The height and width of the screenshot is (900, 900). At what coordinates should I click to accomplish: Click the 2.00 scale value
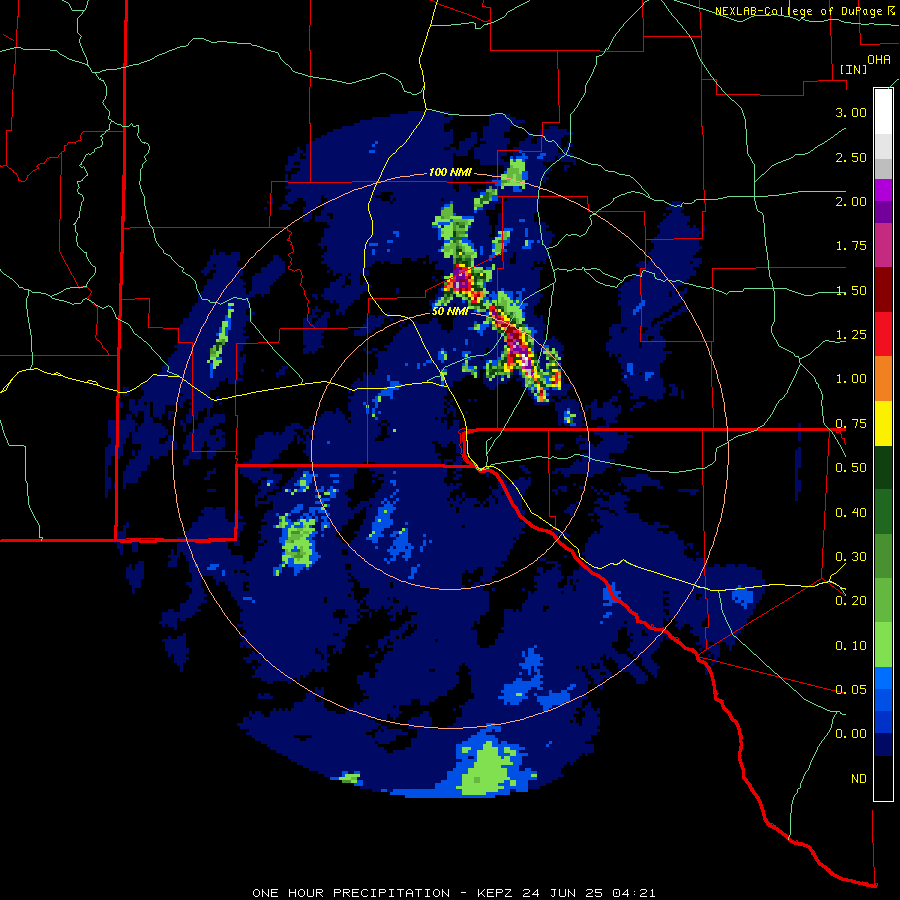pos(851,201)
